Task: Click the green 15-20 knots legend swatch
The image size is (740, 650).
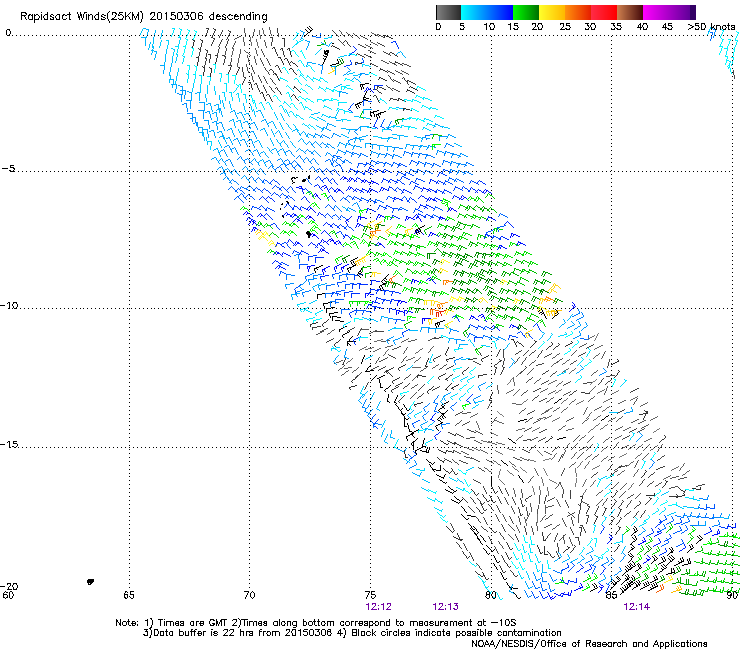Action: 526,12
